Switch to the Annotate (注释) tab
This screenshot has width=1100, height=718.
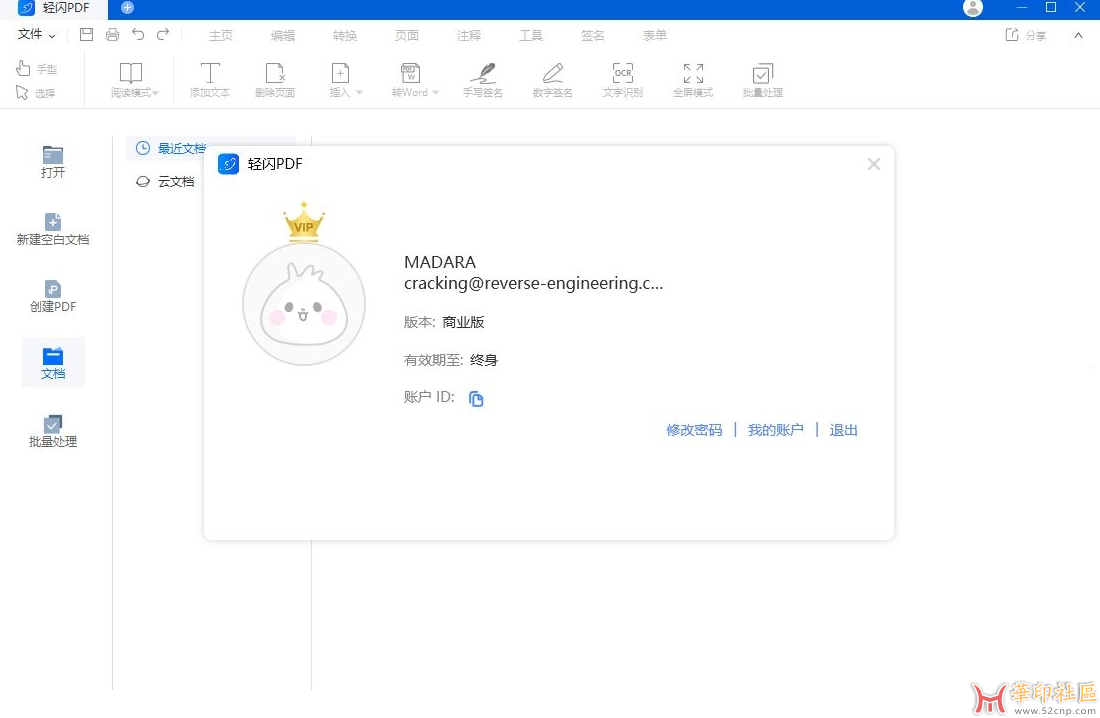pyautogui.click(x=469, y=35)
